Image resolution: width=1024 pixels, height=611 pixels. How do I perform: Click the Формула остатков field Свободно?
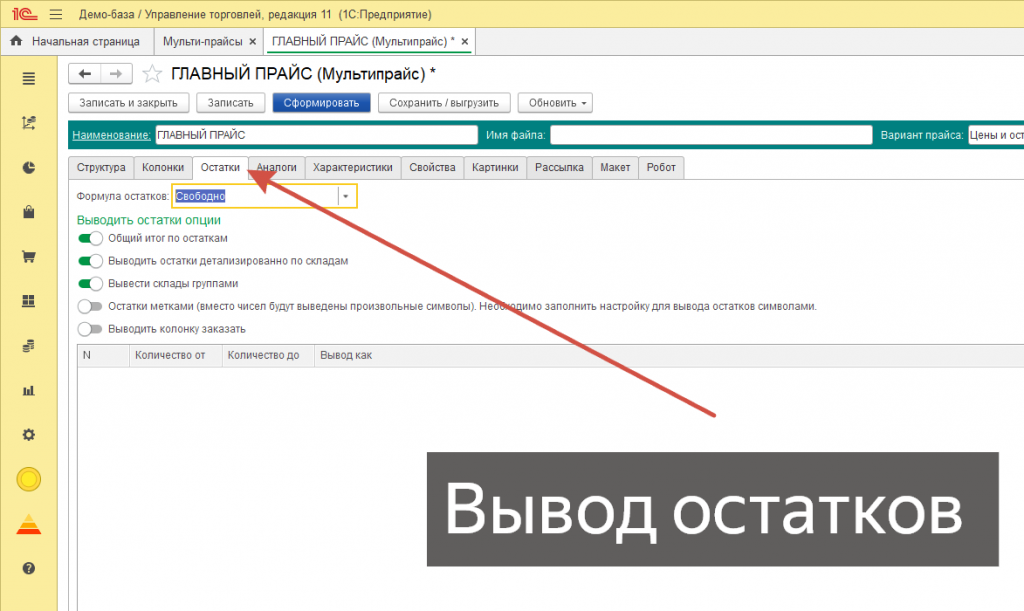coord(256,196)
